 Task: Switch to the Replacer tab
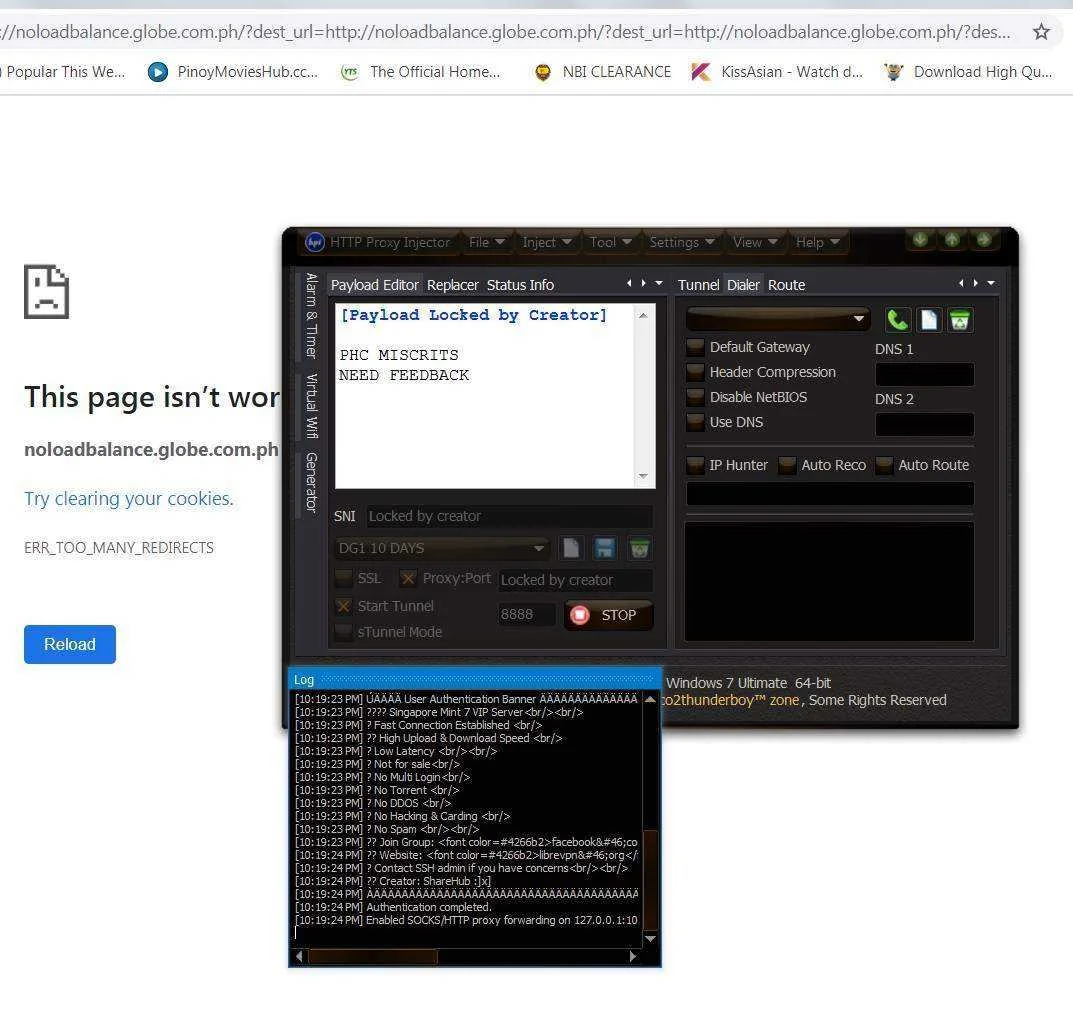(x=452, y=285)
